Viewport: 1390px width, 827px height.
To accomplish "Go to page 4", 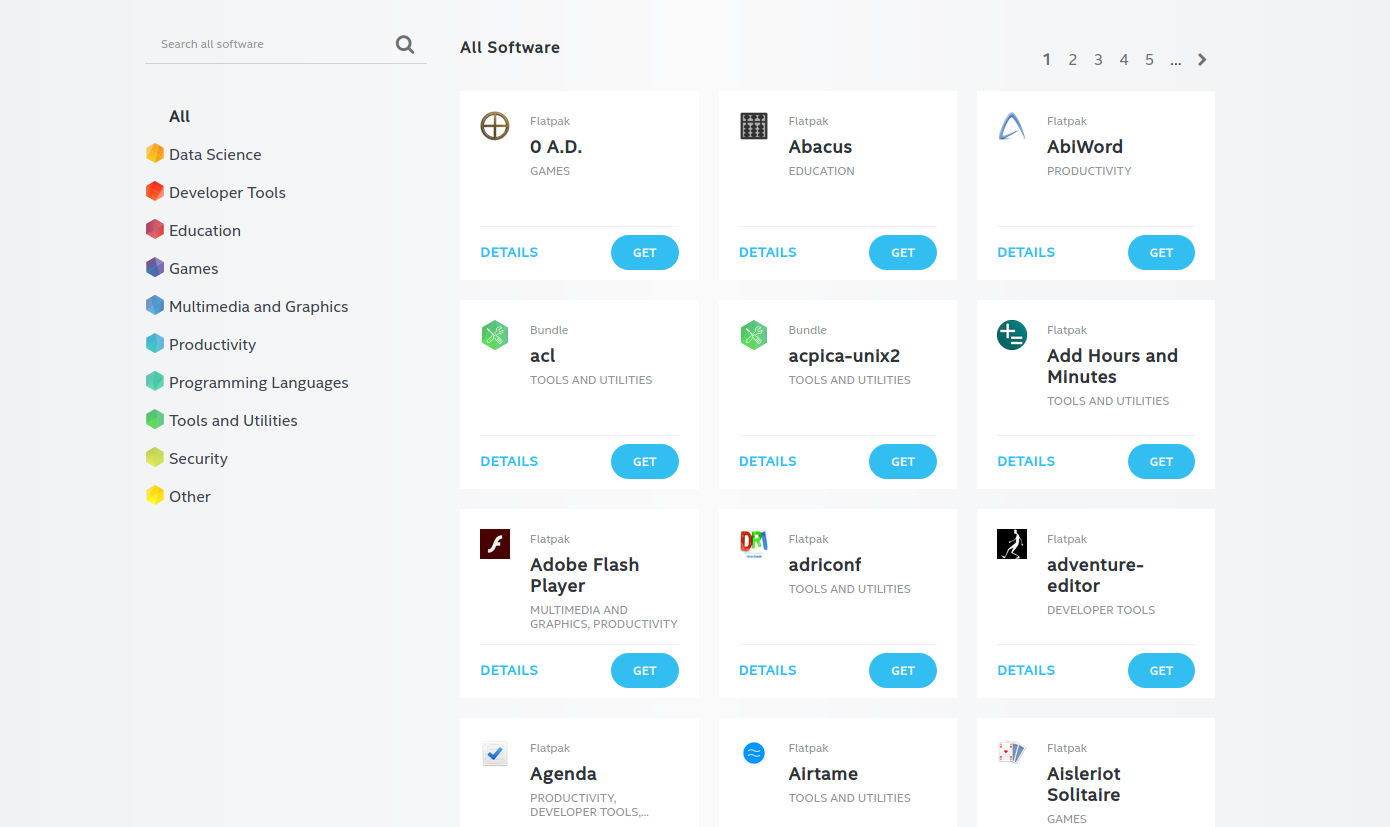I will click(x=1124, y=60).
